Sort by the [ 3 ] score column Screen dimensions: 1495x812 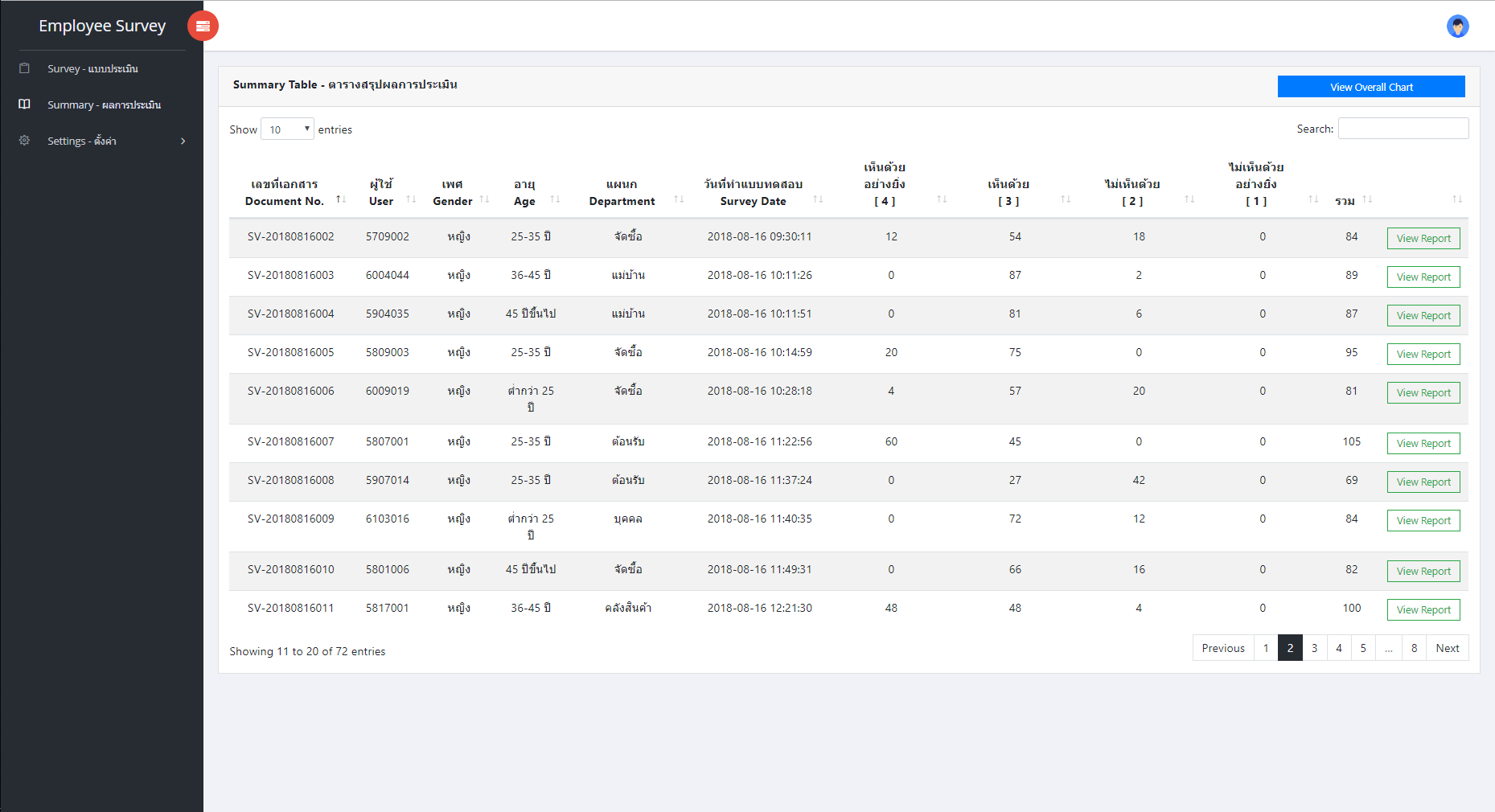click(x=1066, y=199)
